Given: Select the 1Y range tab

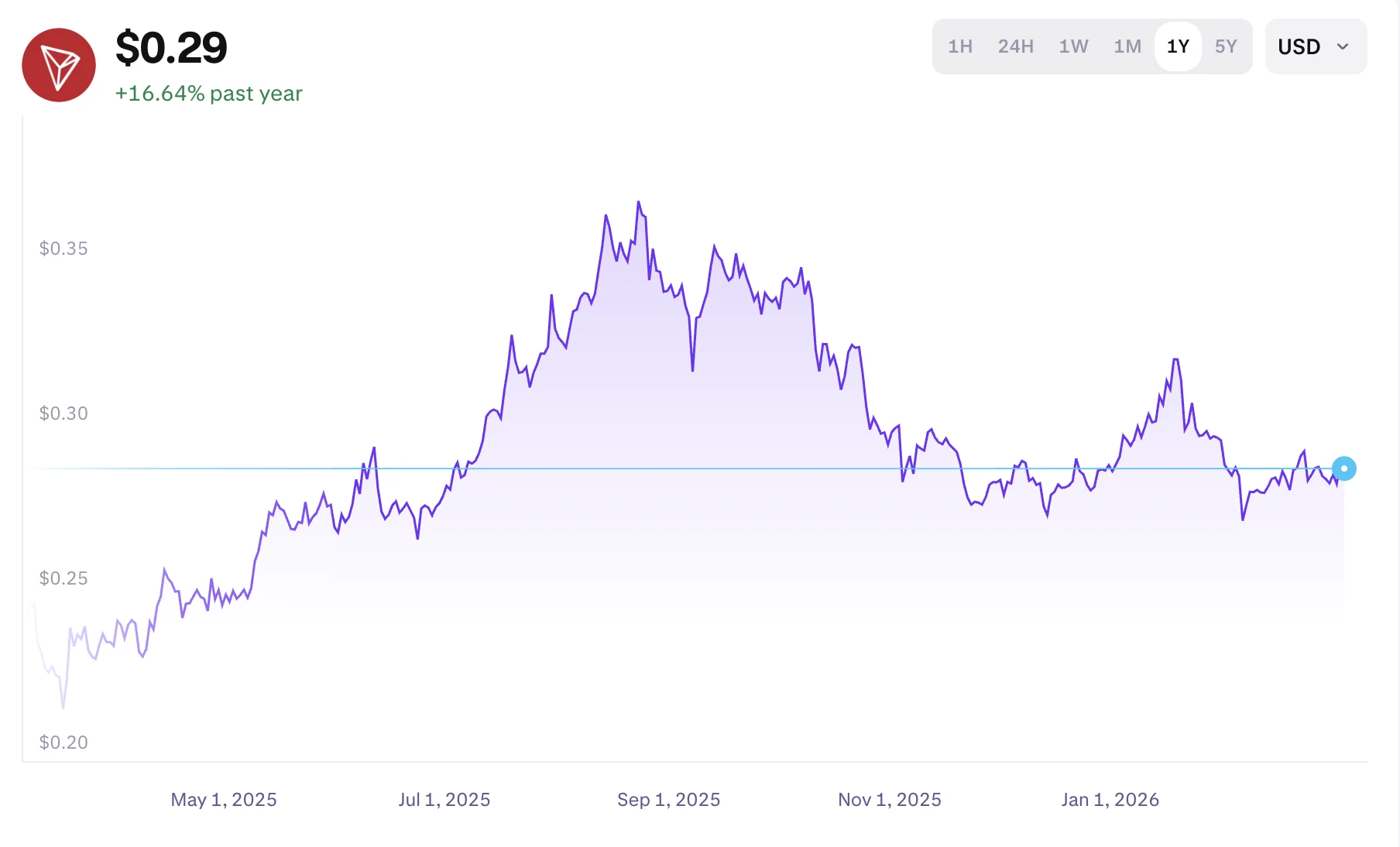Looking at the screenshot, I should (1178, 46).
